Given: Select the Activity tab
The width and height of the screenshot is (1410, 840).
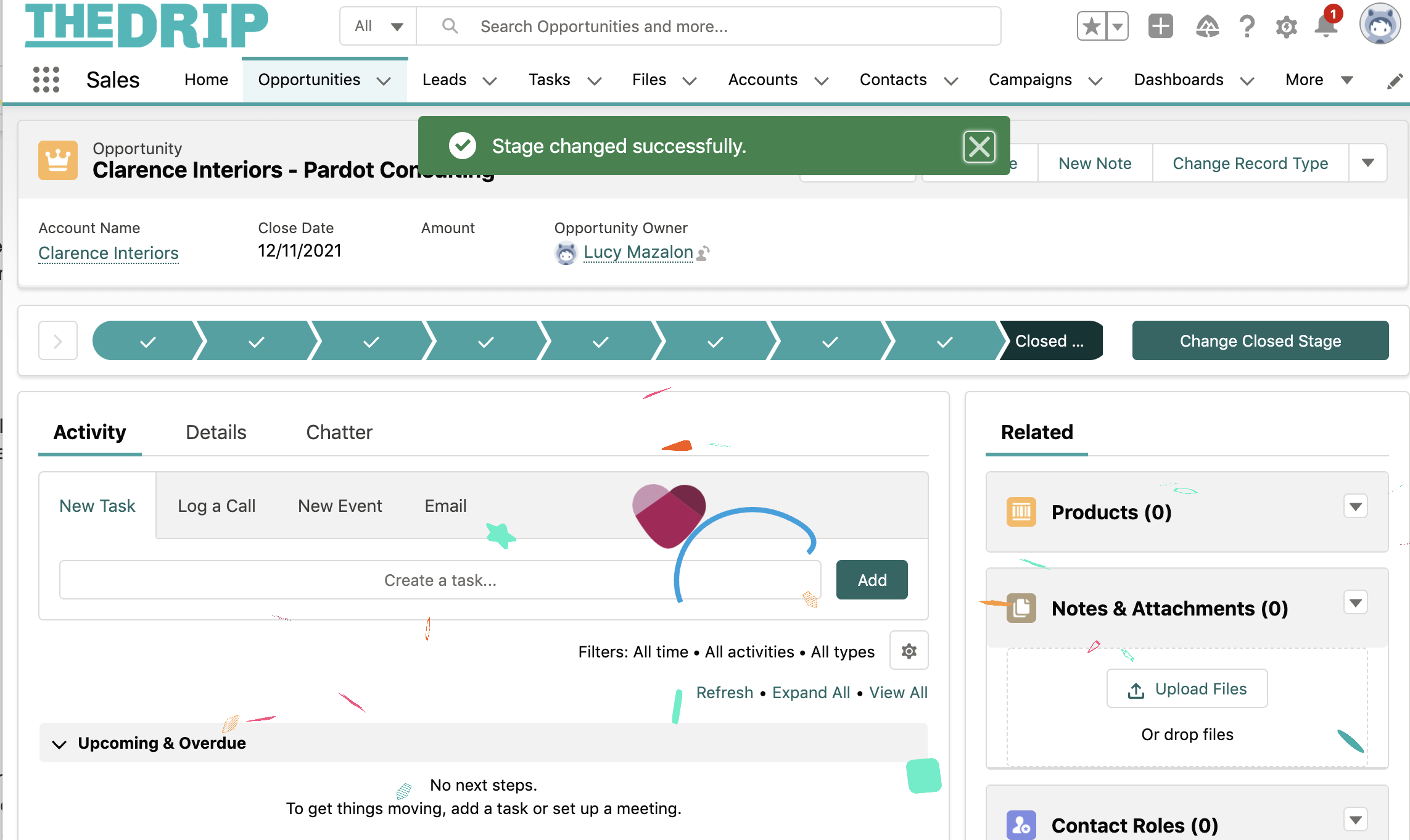Looking at the screenshot, I should coord(90,432).
